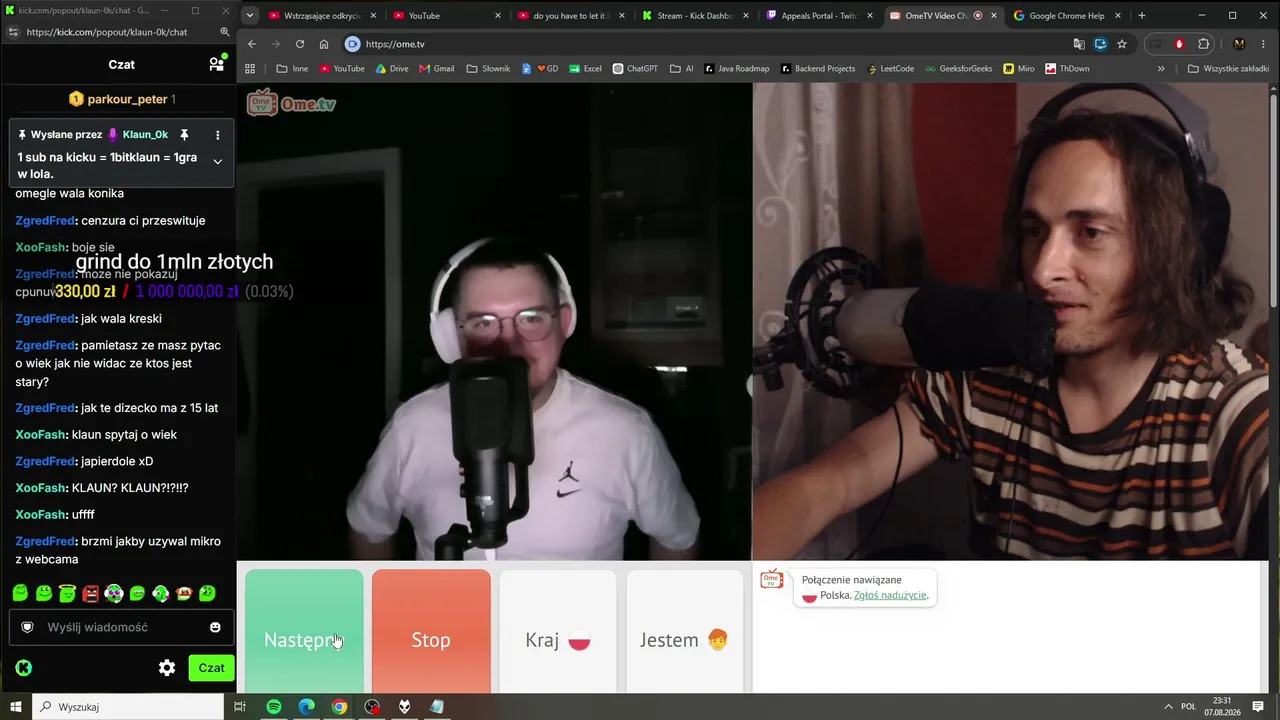This screenshot has width=1280, height=720.
Task: Open the Chrome extensions puzzle menu
Action: [x=1204, y=44]
